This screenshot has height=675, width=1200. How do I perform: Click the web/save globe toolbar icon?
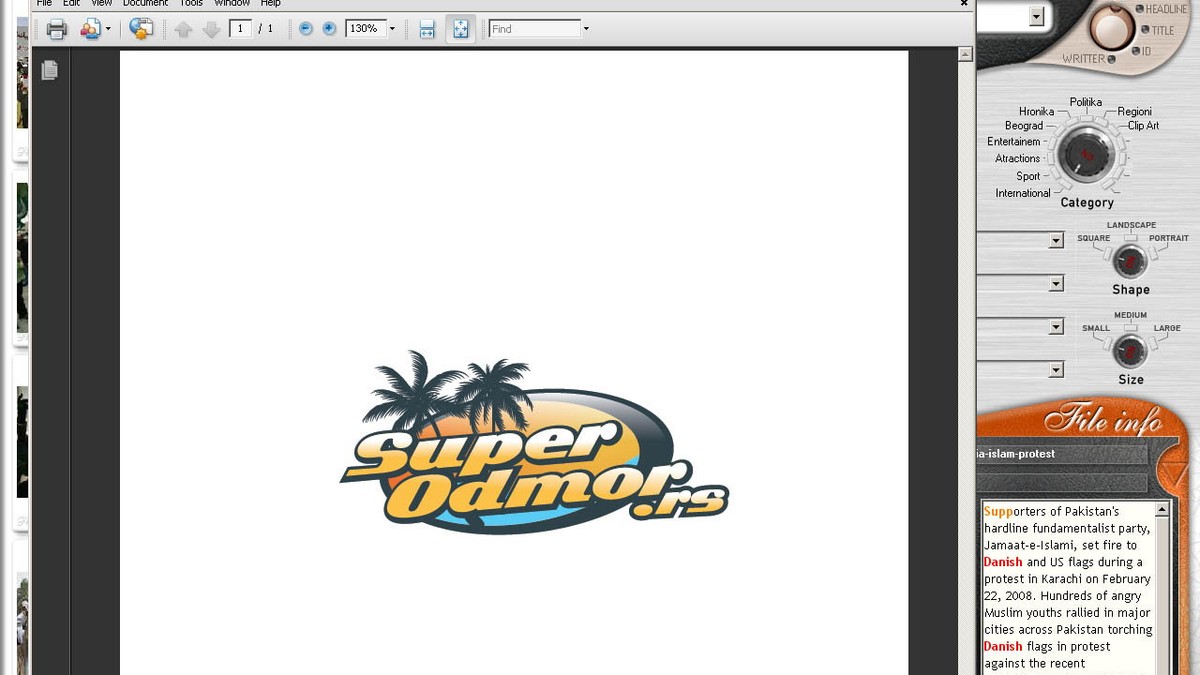(141, 29)
